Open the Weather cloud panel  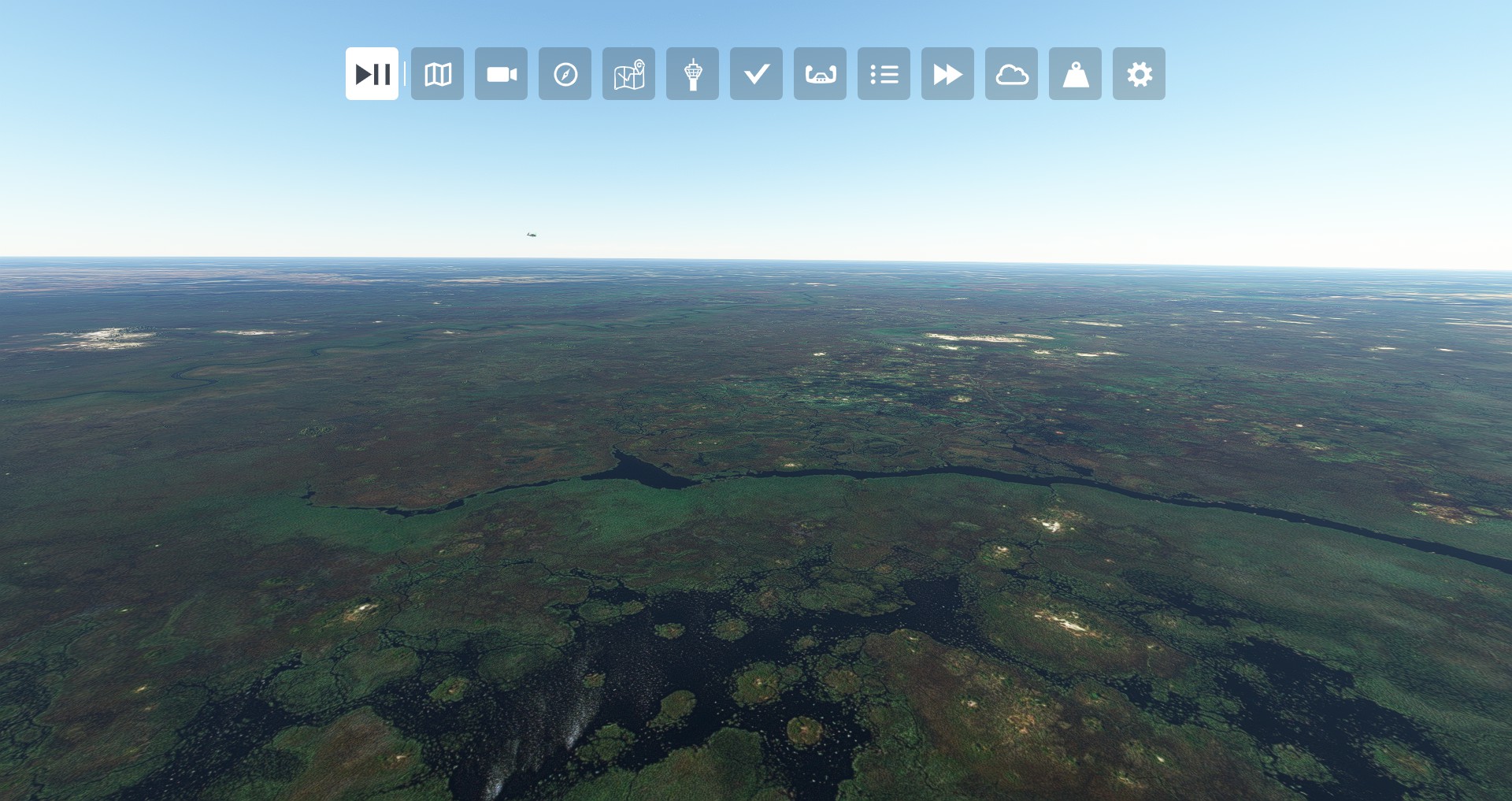tap(1011, 74)
